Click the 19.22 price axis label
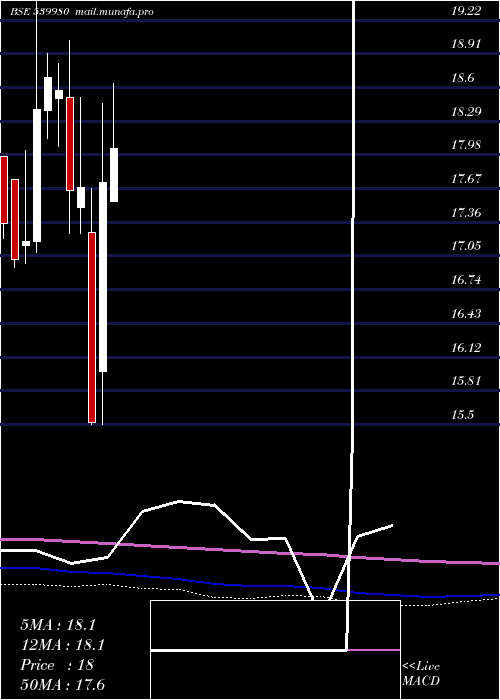 [x=467, y=11]
